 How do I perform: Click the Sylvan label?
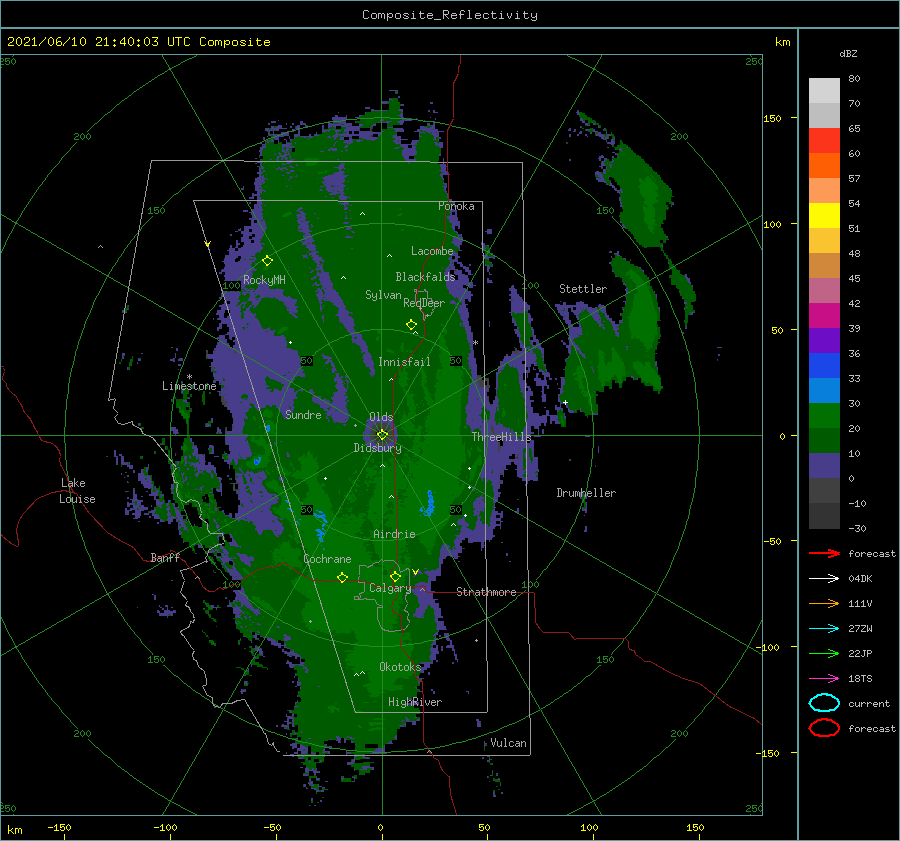coord(383,295)
